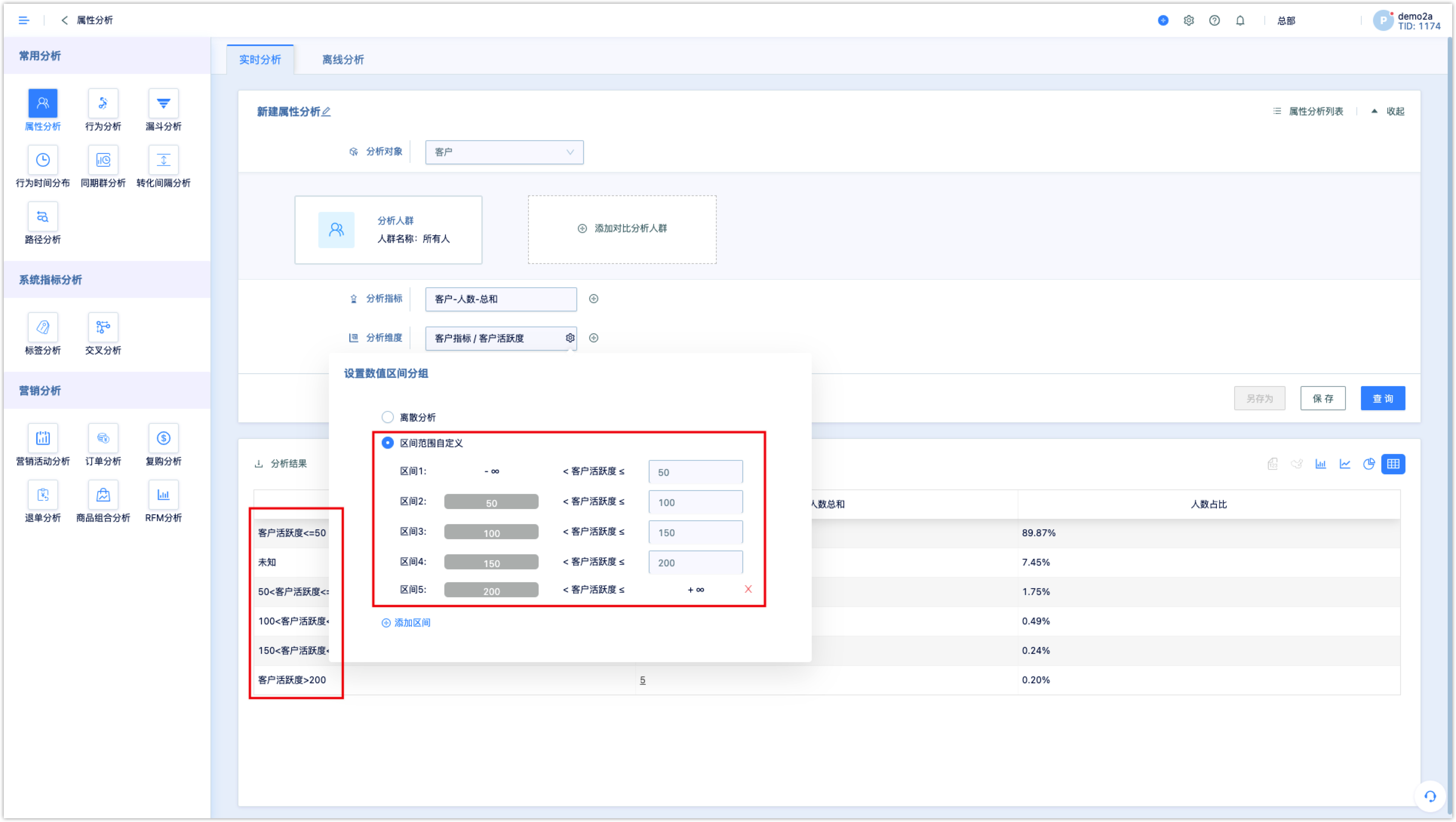Open the 漏斗分析 funnel analysis icon
Viewport: 1456px width, 822px height.
tap(163, 103)
